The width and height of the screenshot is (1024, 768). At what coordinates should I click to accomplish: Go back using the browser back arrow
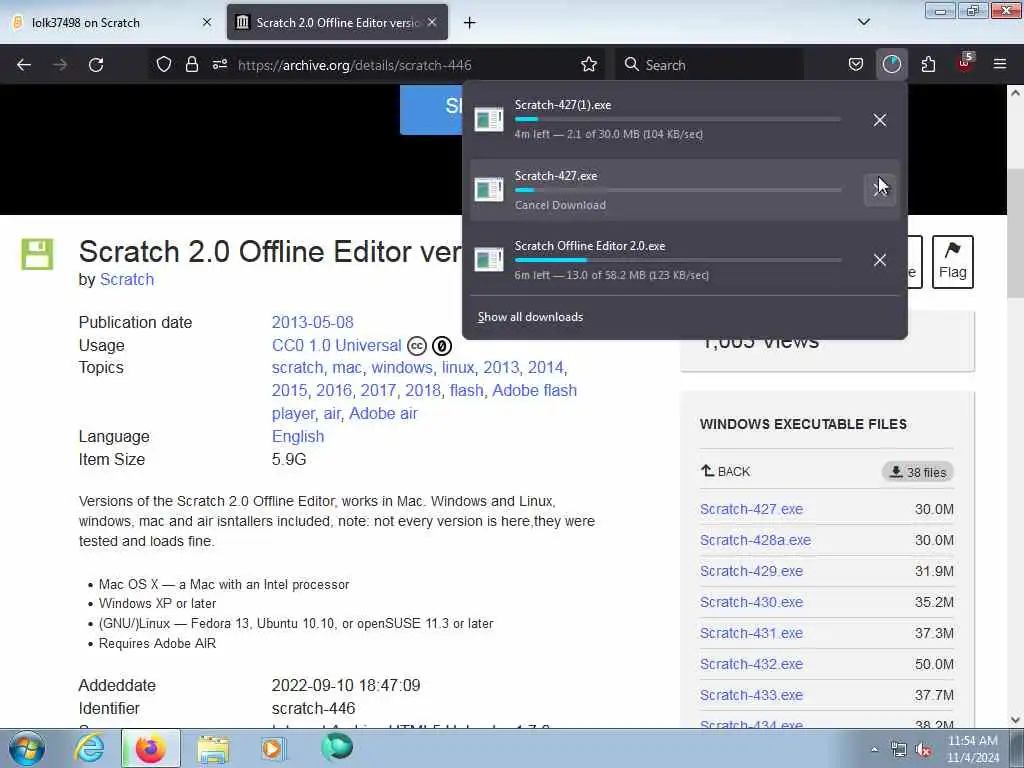(x=24, y=65)
